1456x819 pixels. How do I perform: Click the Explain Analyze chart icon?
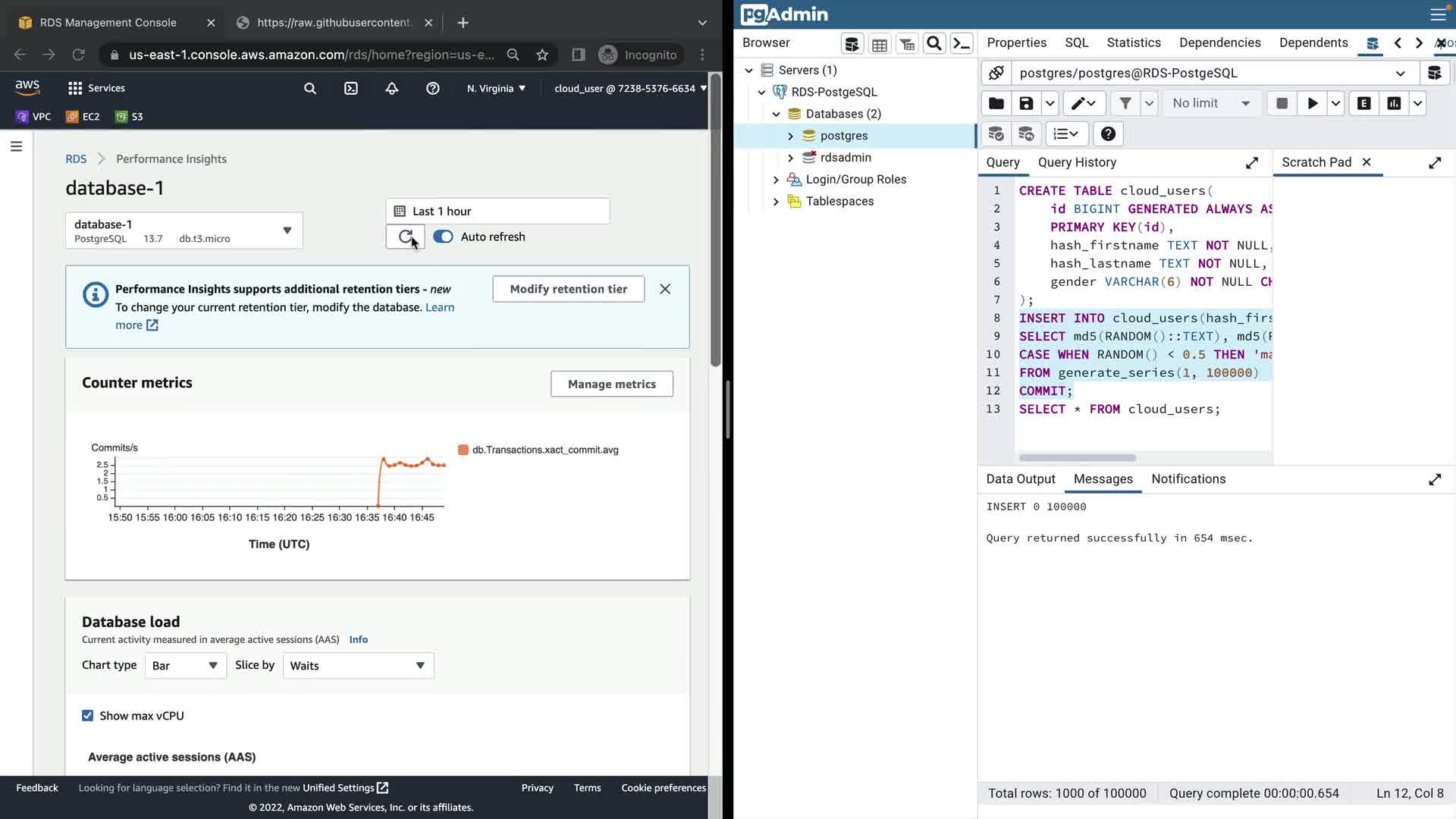pyautogui.click(x=1394, y=104)
